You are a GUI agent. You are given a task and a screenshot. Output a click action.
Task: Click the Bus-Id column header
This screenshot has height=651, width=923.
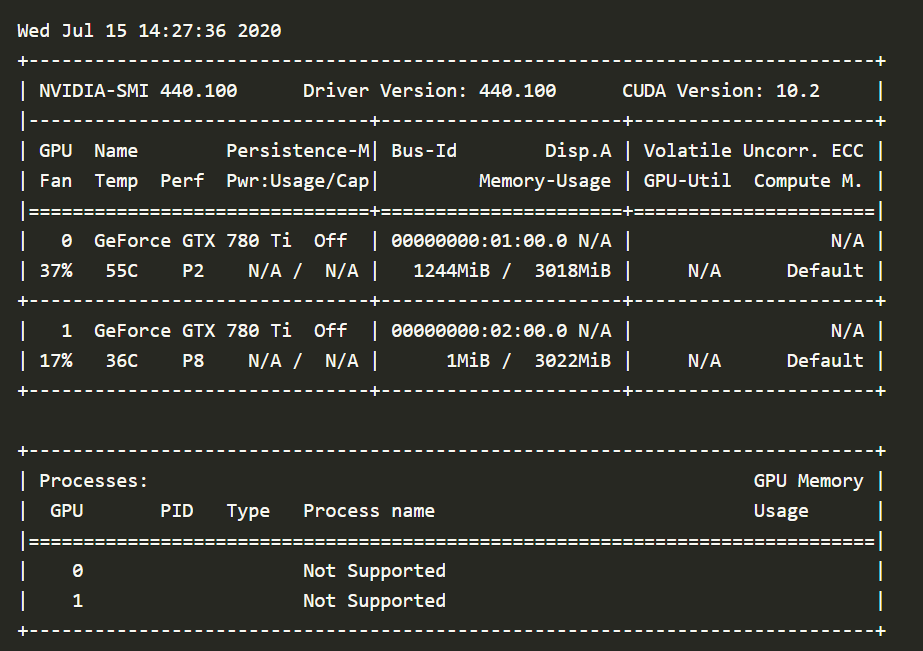[x=424, y=151]
